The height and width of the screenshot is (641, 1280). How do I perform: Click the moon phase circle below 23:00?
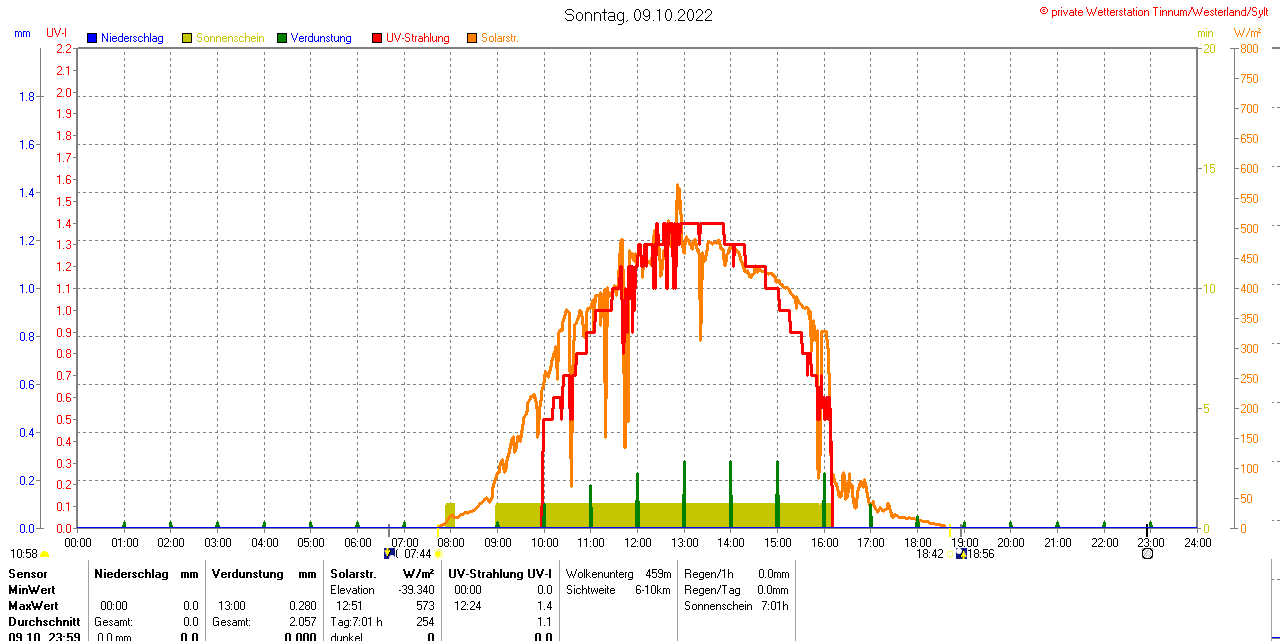coord(1147,553)
